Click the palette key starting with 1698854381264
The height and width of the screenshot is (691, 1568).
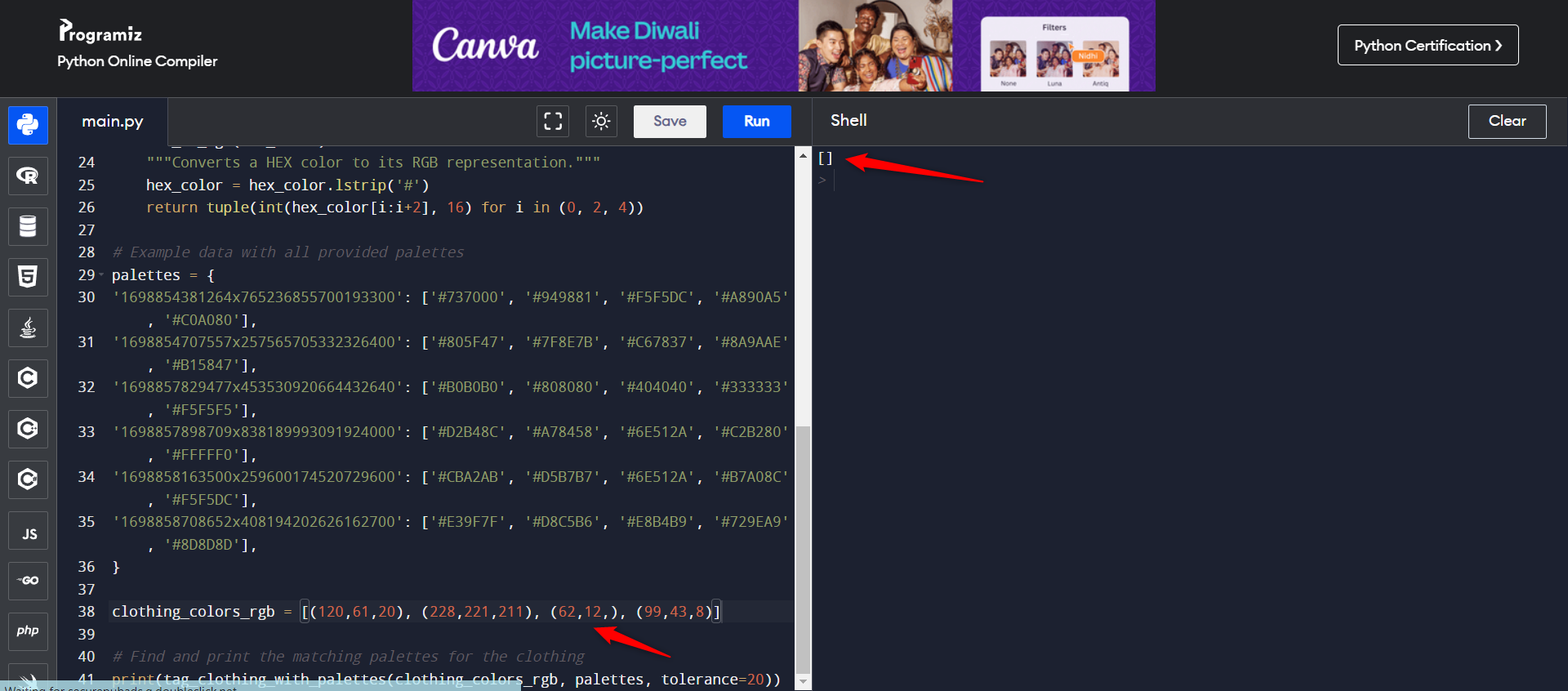(258, 297)
